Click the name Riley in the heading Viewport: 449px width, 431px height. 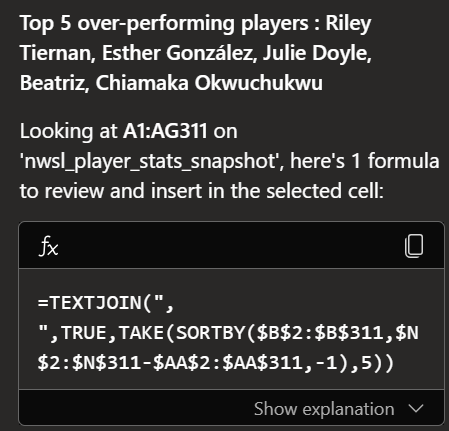[x=348, y=24]
